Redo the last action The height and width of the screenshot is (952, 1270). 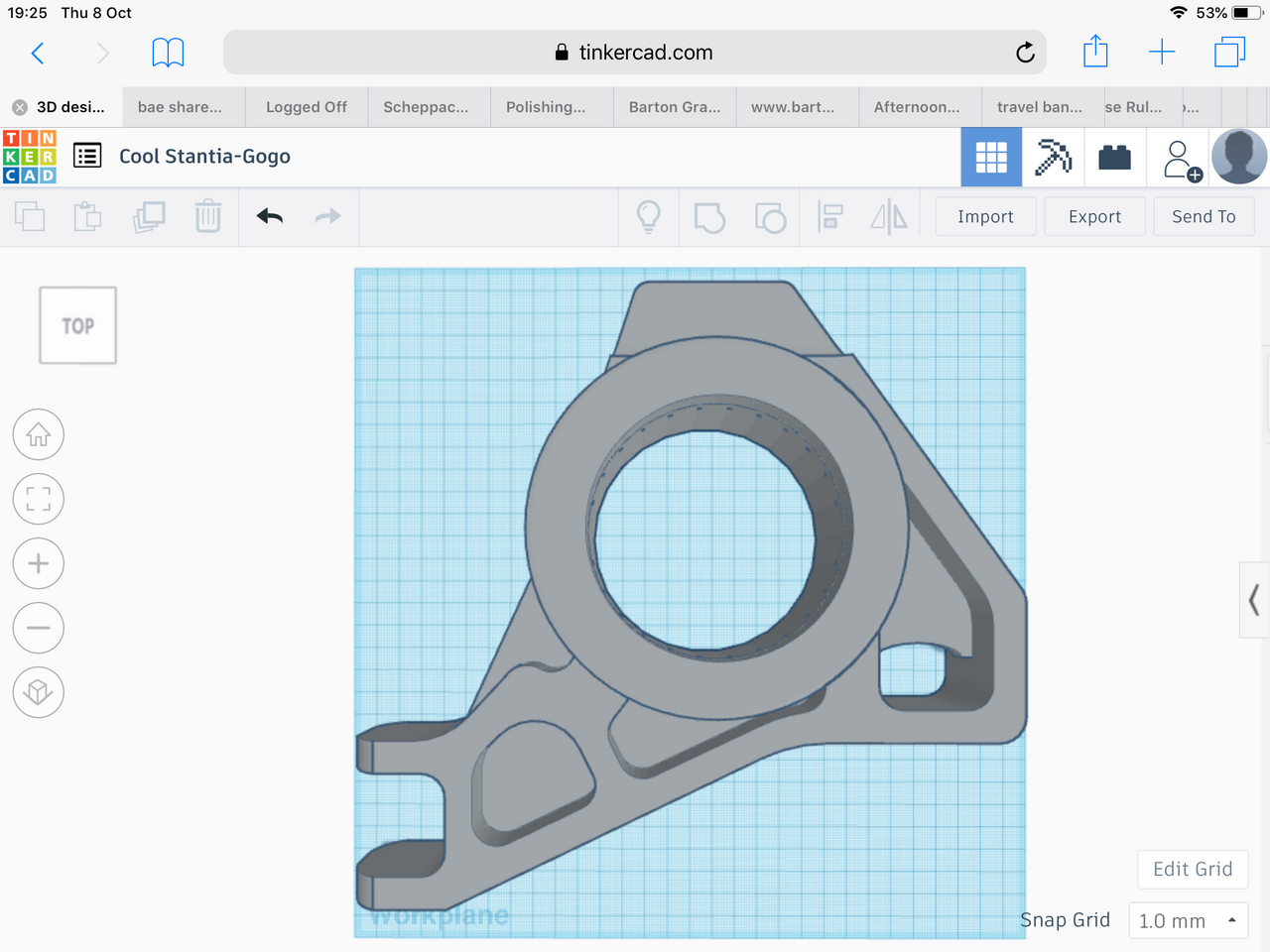327,216
